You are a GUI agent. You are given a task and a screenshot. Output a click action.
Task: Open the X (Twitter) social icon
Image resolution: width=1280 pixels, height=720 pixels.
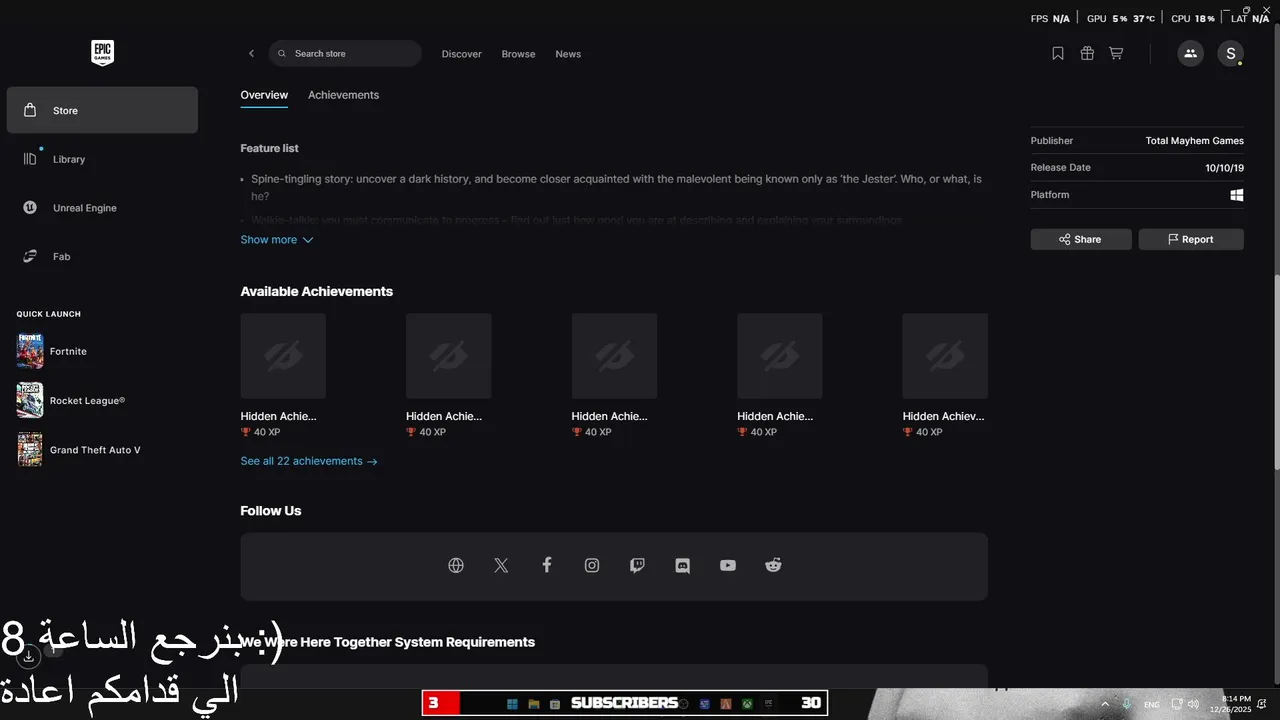pos(501,565)
